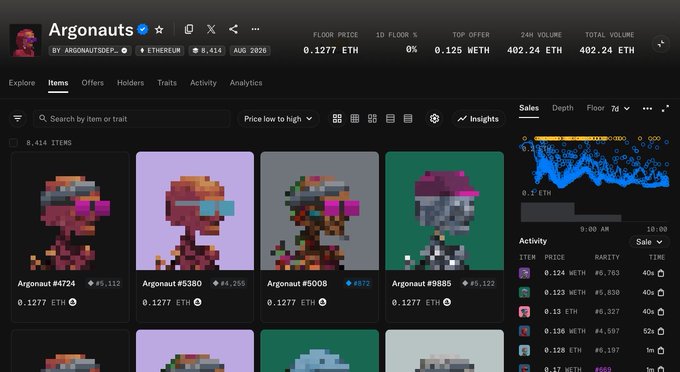Viewport: 680px width, 372px height.
Task: Click cart icon on 0.136 WETH sale row
Action: tap(661, 331)
